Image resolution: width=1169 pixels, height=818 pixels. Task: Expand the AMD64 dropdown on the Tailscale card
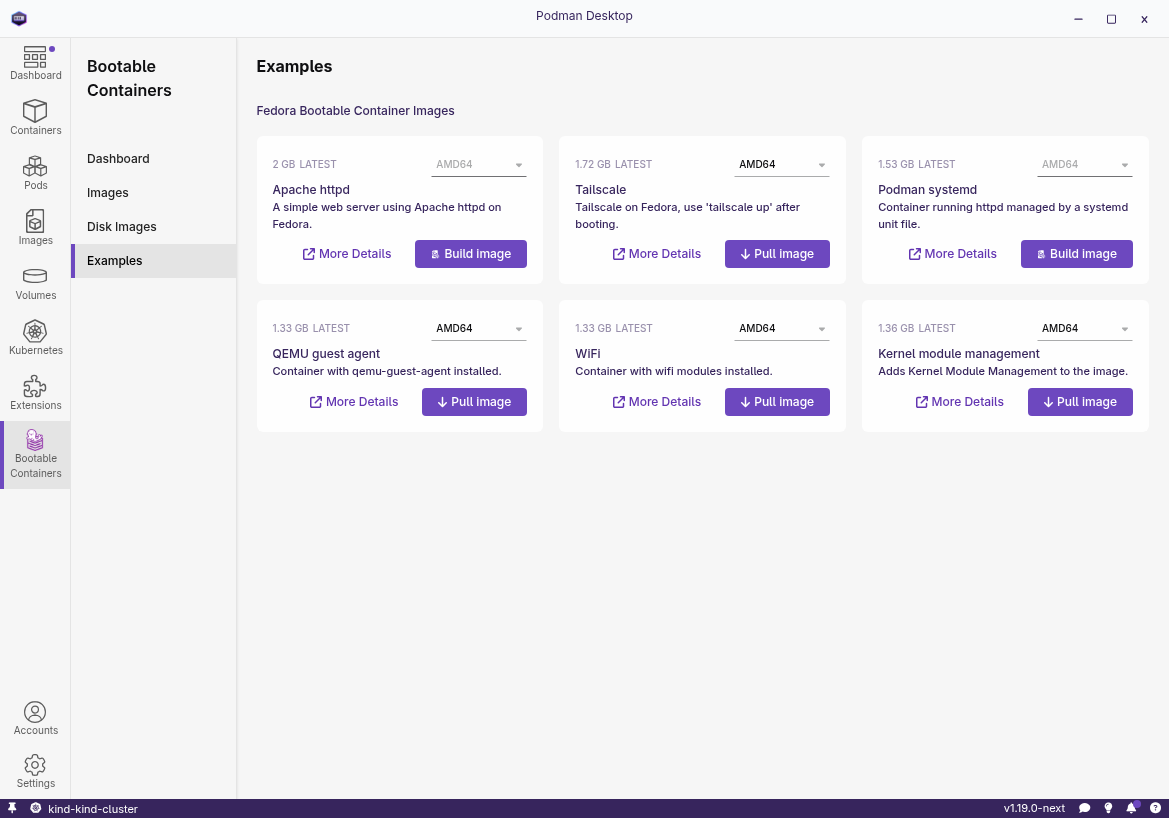(x=781, y=164)
